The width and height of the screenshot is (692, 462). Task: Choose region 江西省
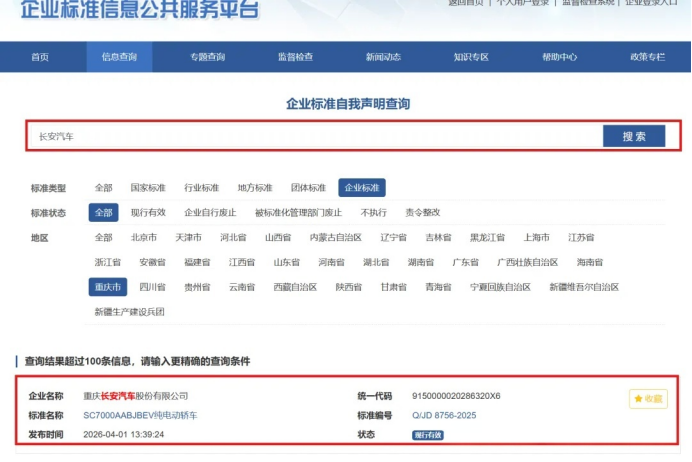241,262
